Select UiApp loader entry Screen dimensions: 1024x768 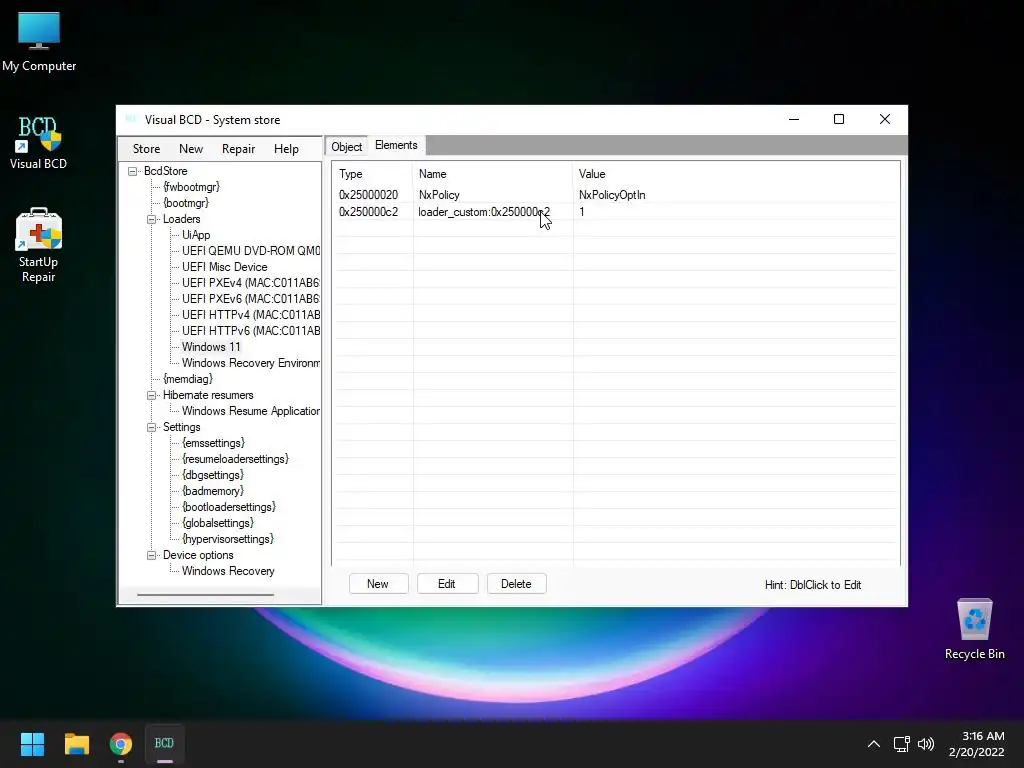(x=196, y=235)
